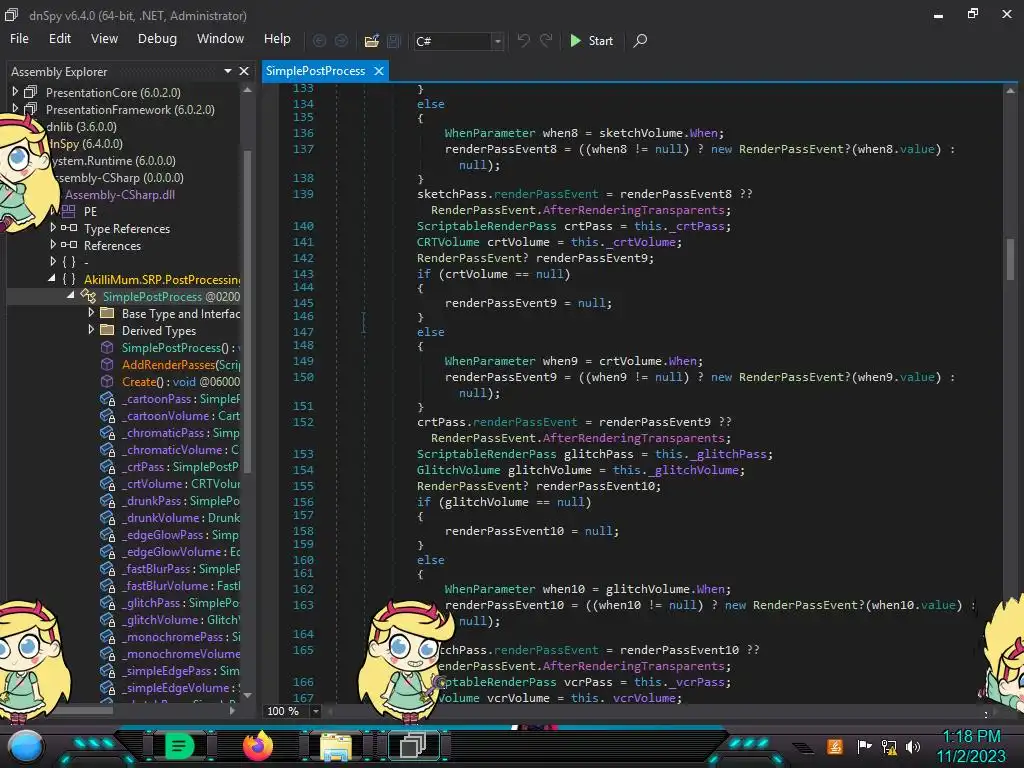Expand the PresentationCore (6.0.2.0) node

point(15,91)
